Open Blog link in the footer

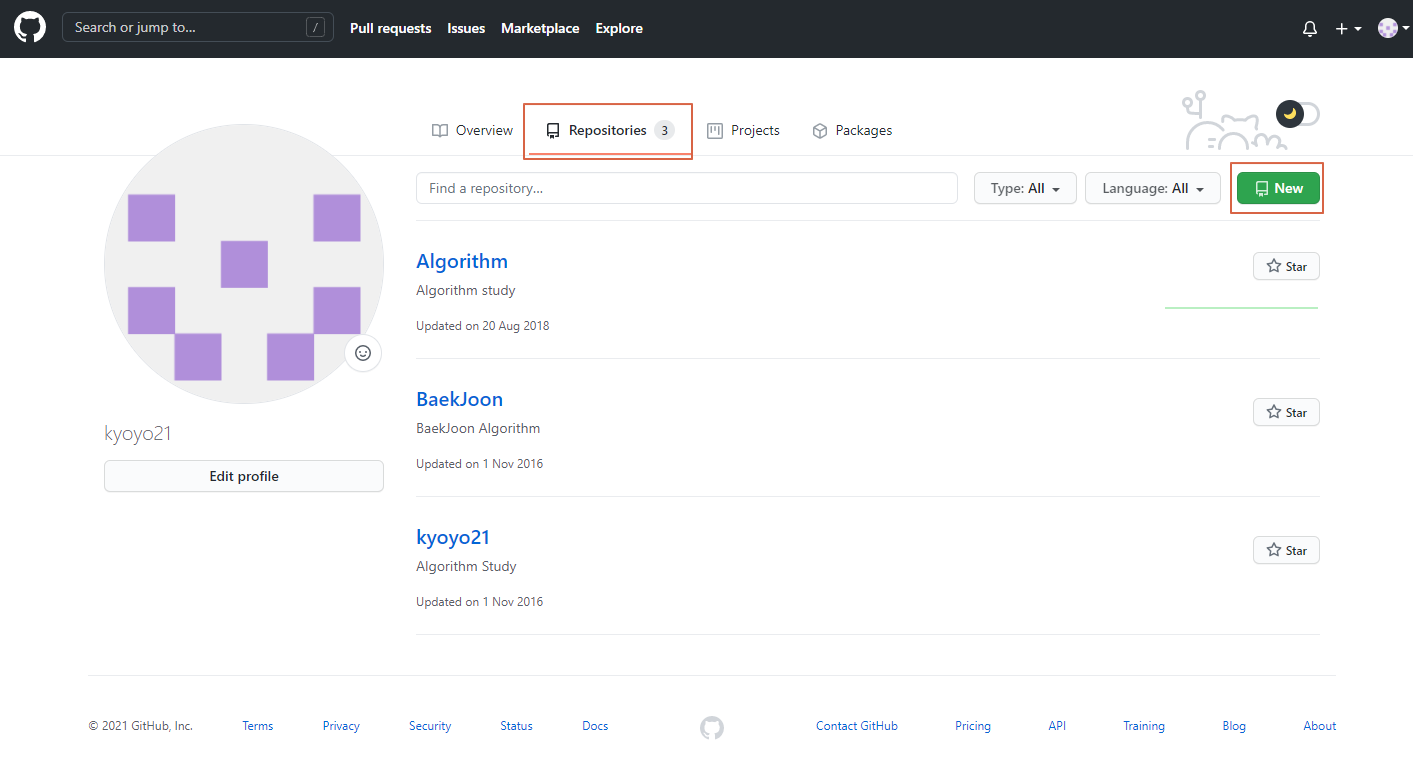click(1234, 726)
